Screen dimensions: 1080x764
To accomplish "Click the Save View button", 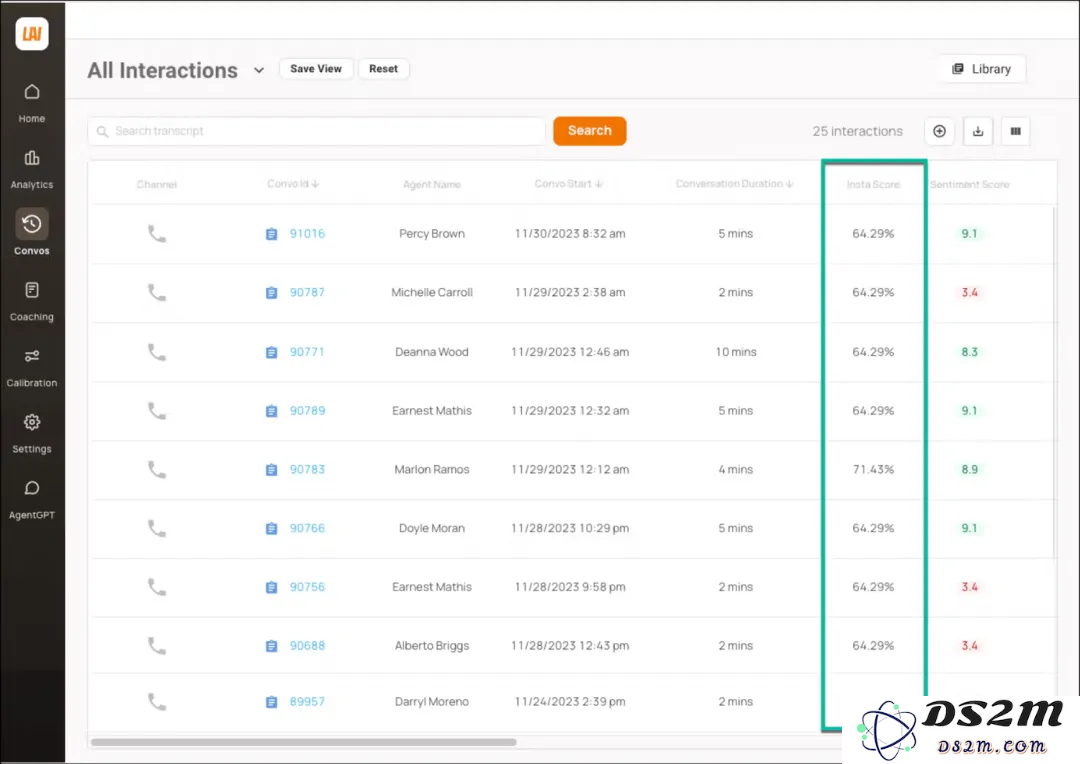I will click(316, 69).
